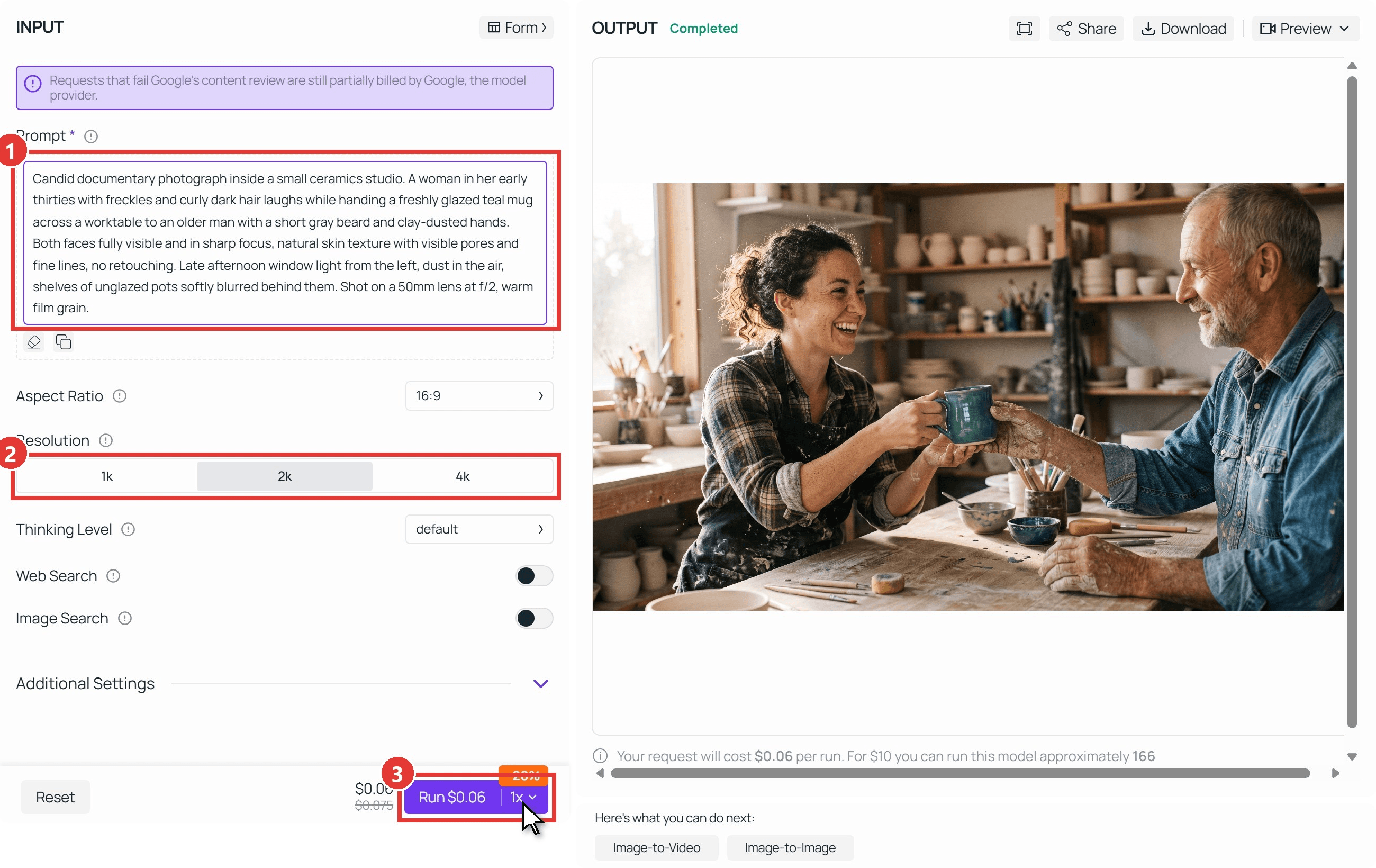
Task: Click Run $0.06 button
Action: click(x=452, y=797)
